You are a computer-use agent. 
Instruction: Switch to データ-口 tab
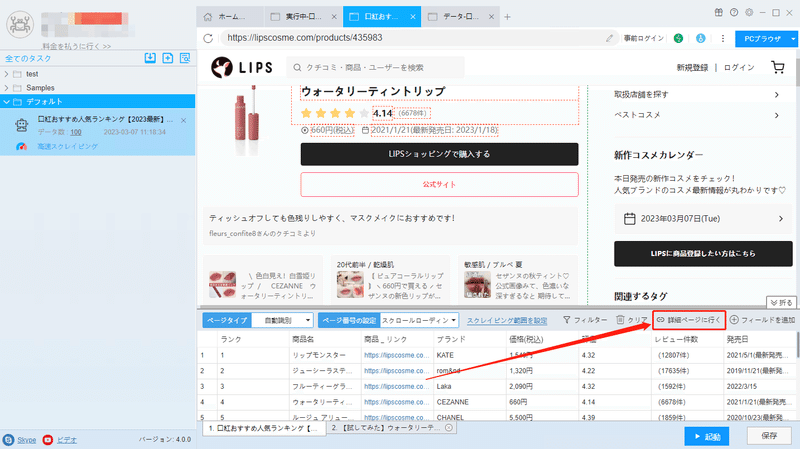coord(461,17)
